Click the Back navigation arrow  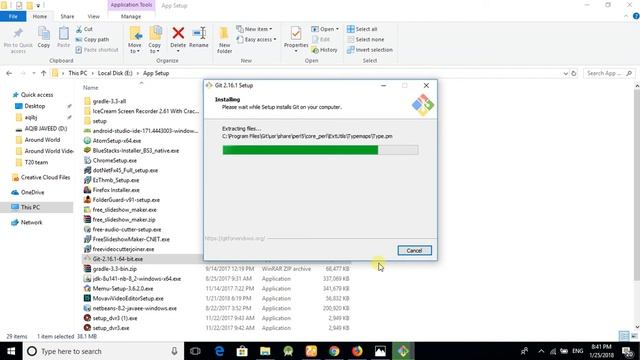click(x=9, y=73)
